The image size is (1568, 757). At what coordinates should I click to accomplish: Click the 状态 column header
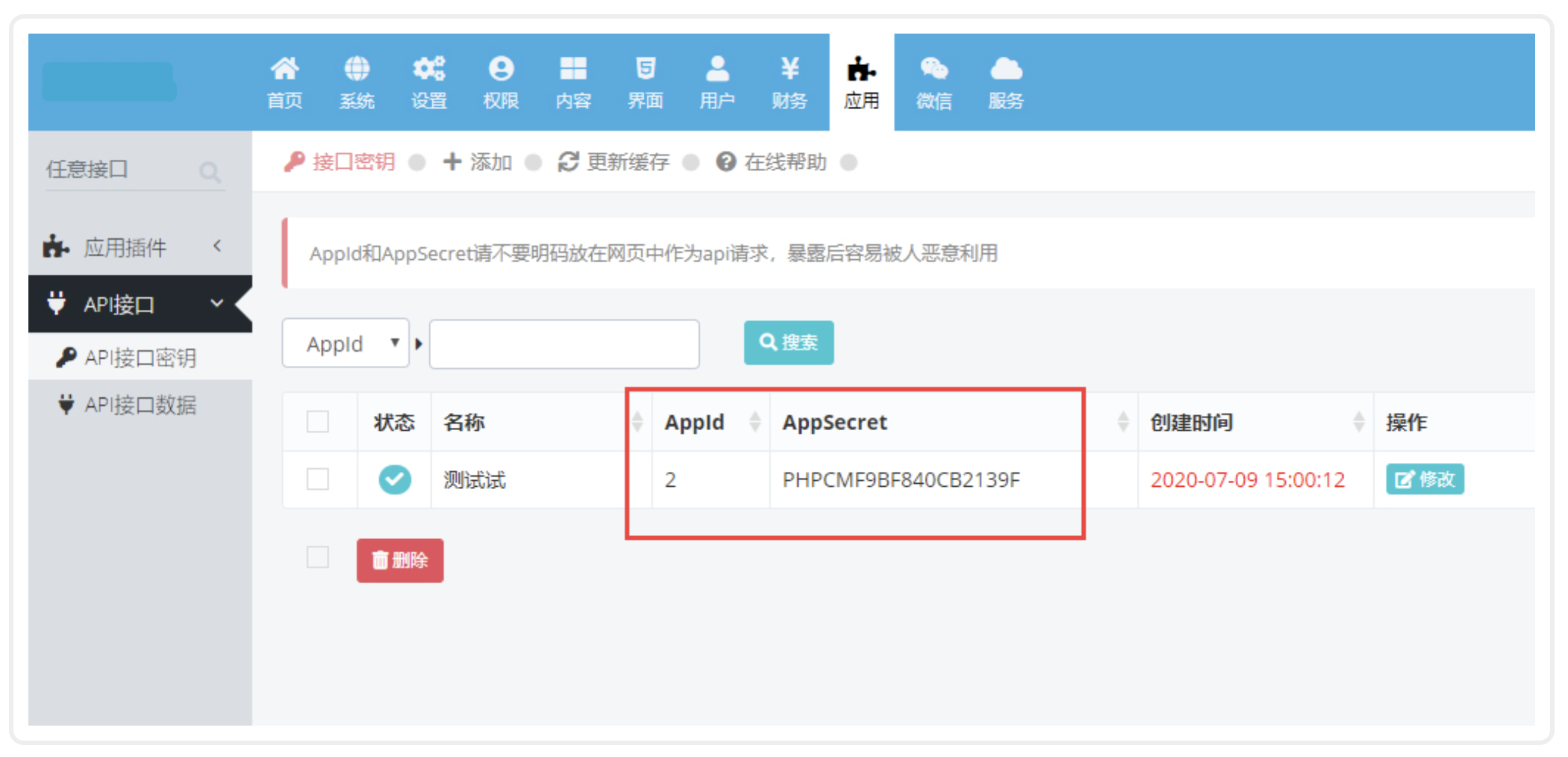point(393,423)
